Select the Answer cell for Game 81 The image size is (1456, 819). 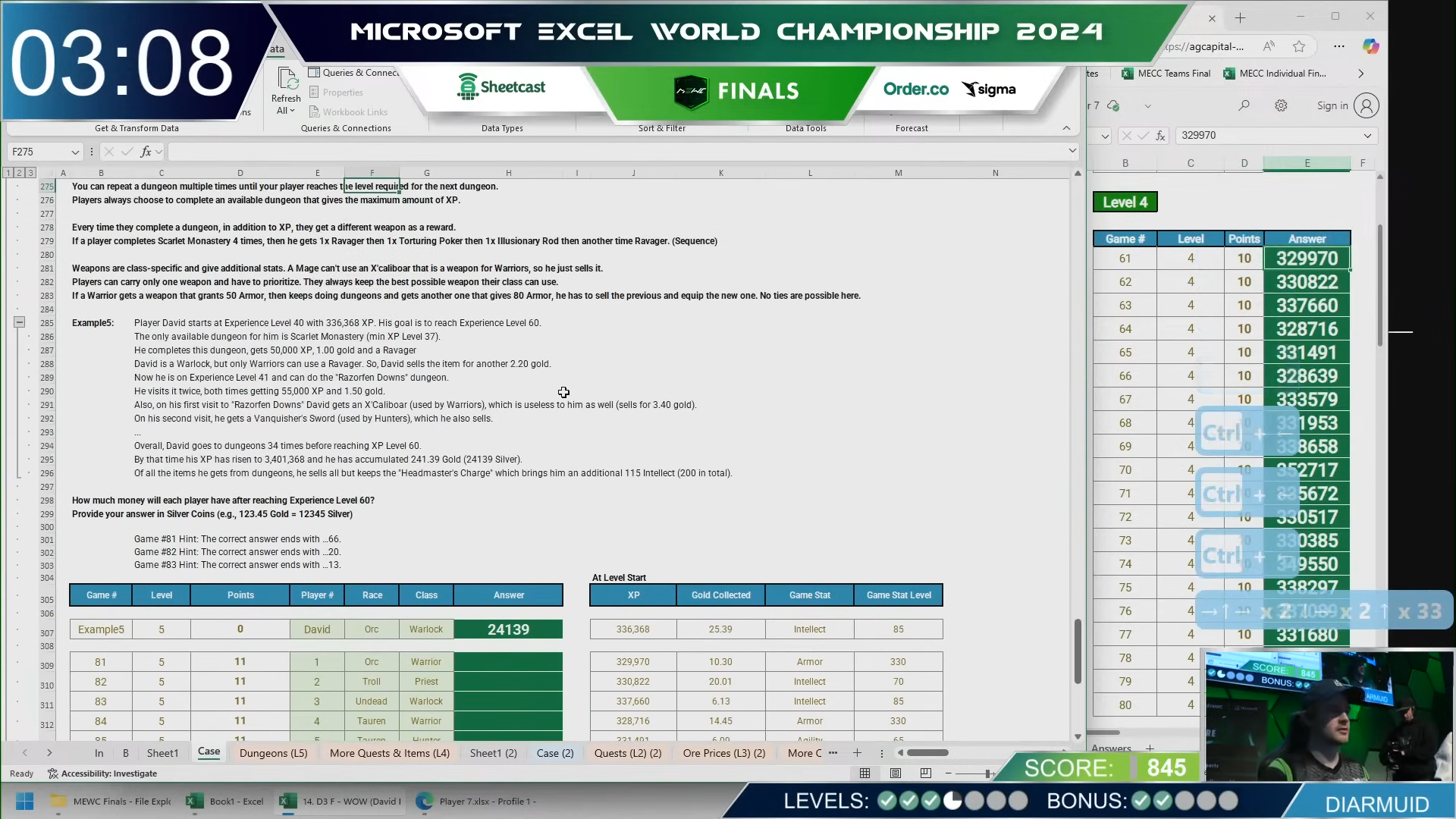point(508,662)
